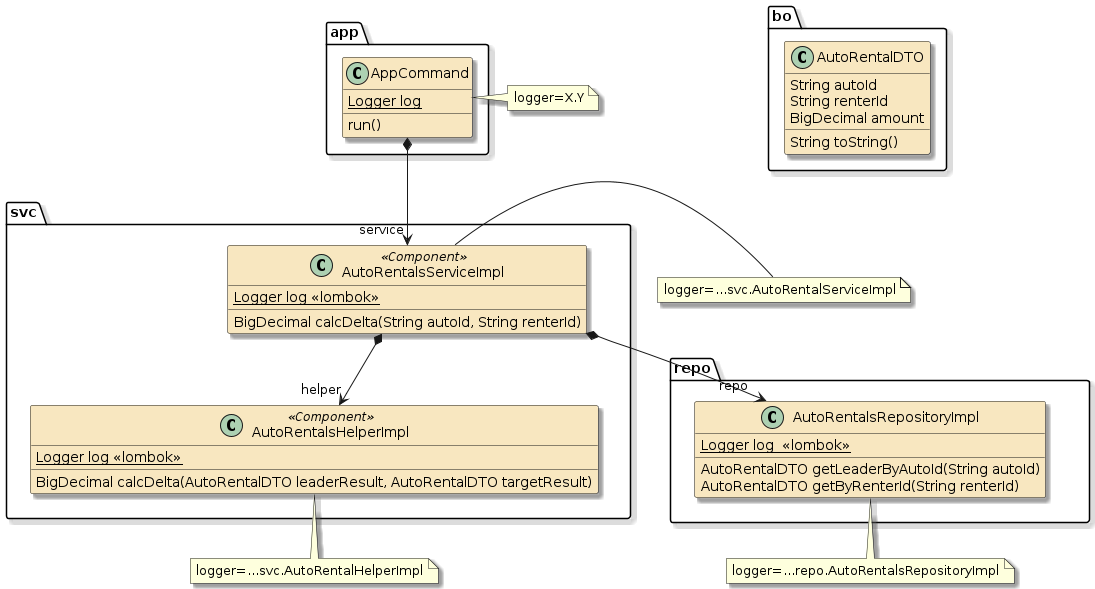The width and height of the screenshot is (1095, 589).
Task: Click the 'logger=X.Y' note
Action: [554, 98]
